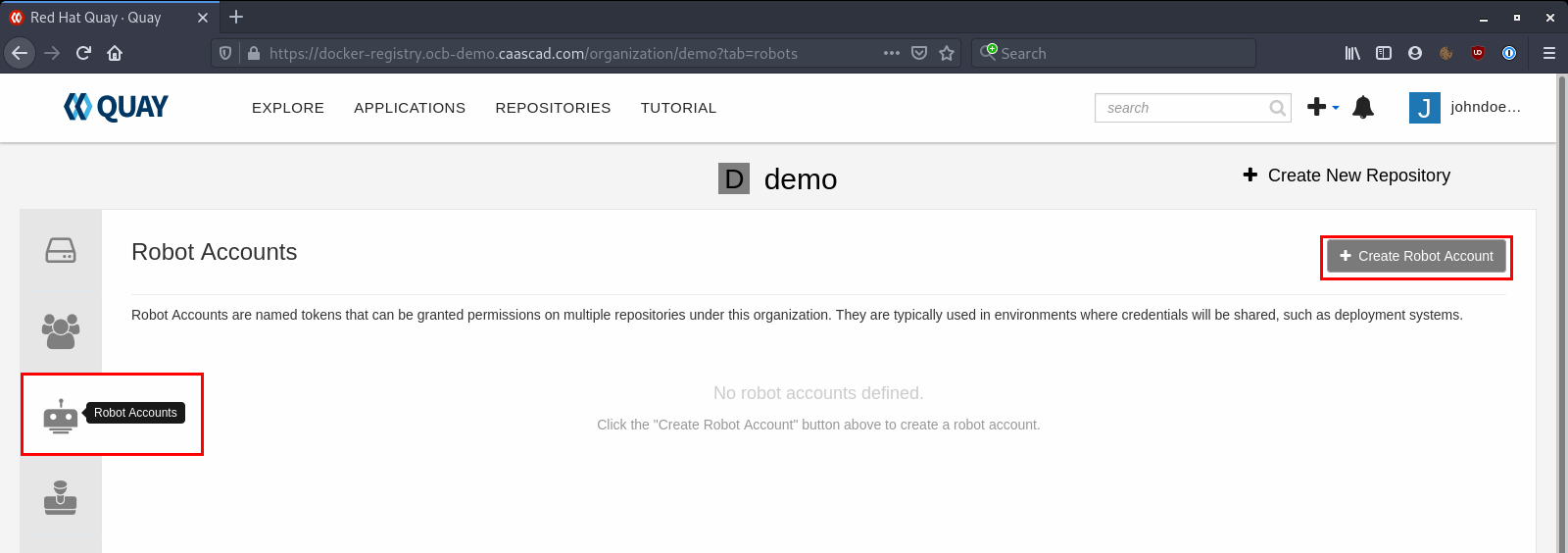The height and width of the screenshot is (553, 1568).
Task: Open the Tutorial navigation item
Action: 678,108
